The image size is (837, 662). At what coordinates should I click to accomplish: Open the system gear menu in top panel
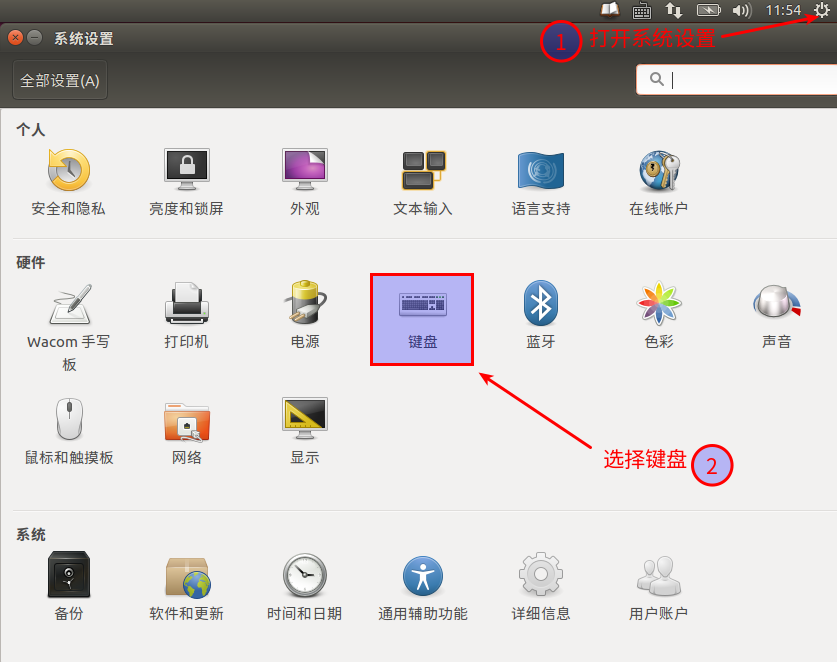[822, 10]
